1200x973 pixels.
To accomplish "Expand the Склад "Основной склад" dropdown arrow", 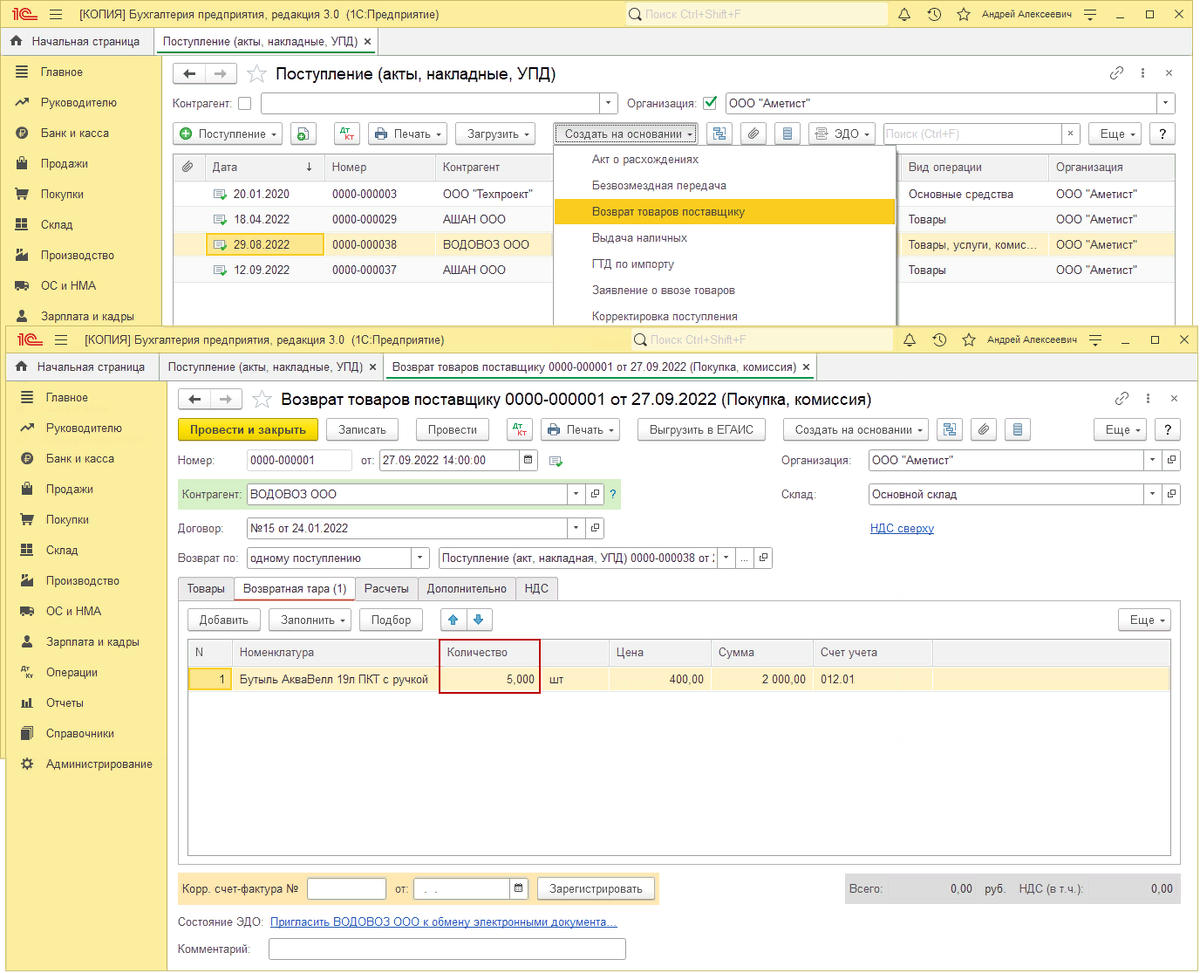I will pos(1153,494).
